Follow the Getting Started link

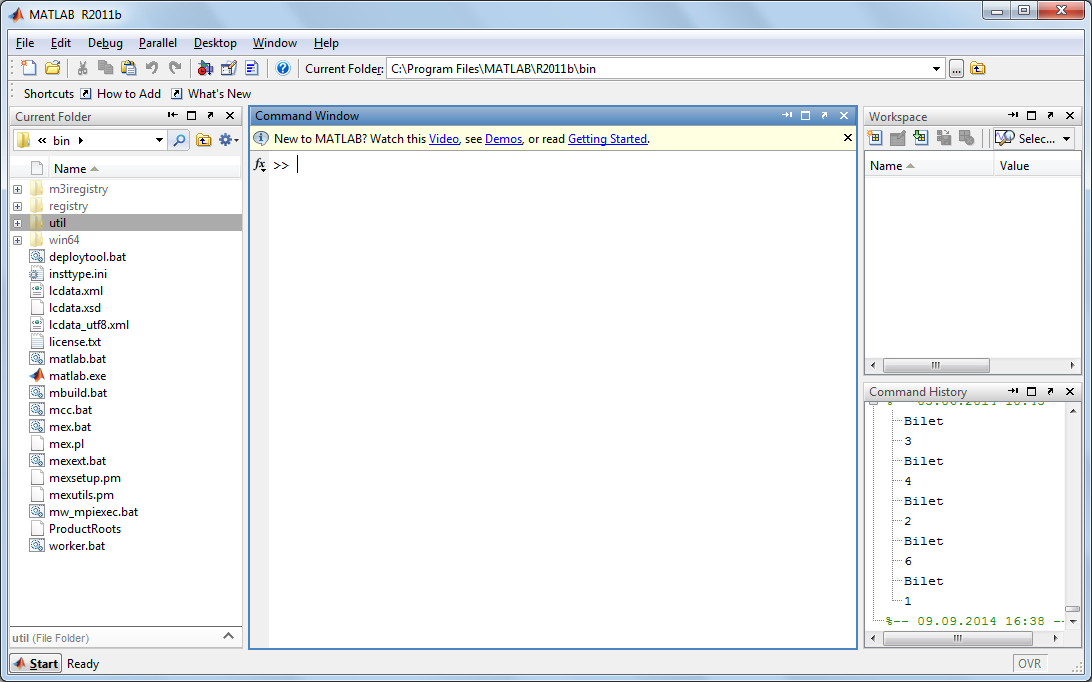tap(607, 139)
